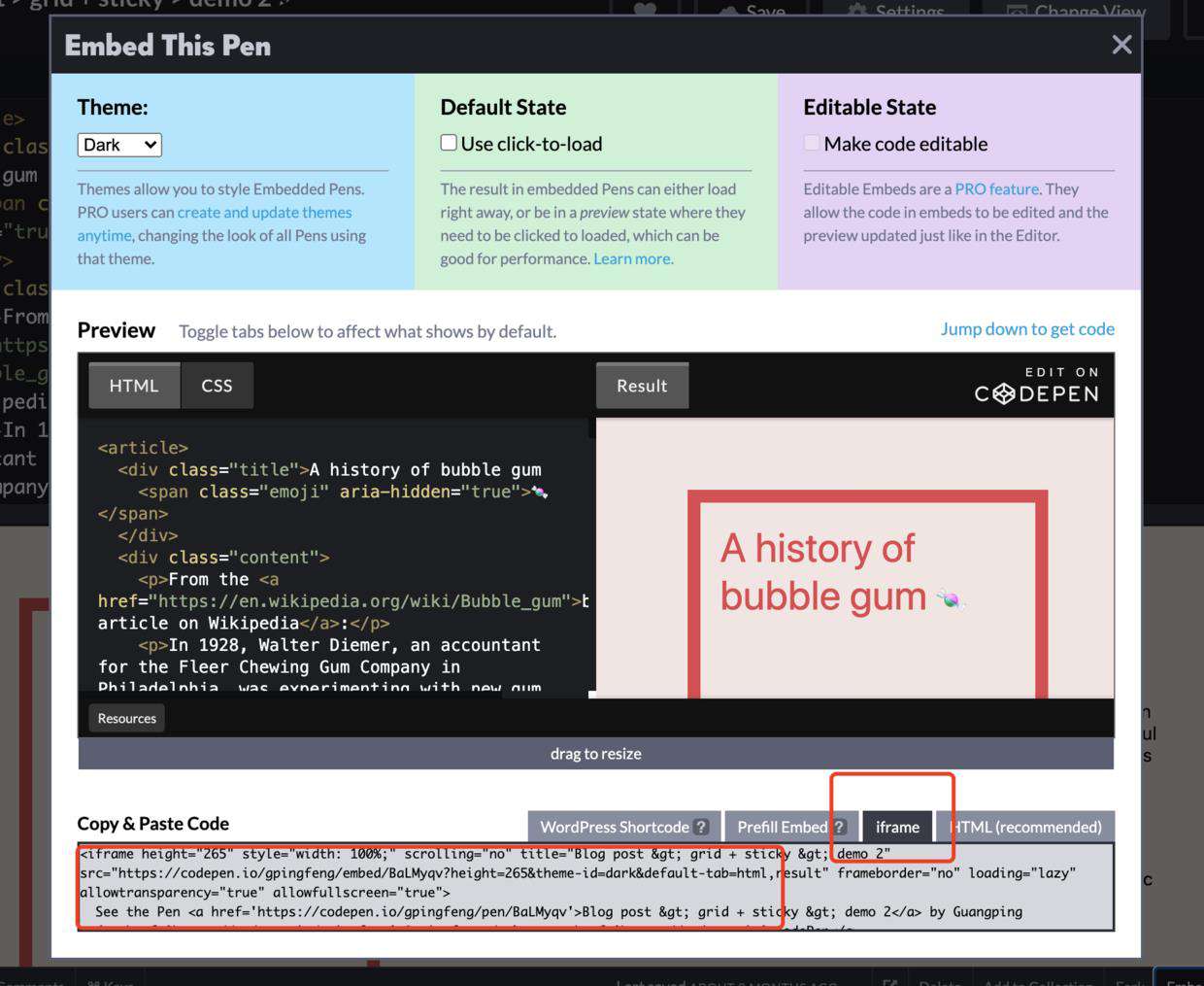
Task: Open Settings in the background editor
Action: 896,10
